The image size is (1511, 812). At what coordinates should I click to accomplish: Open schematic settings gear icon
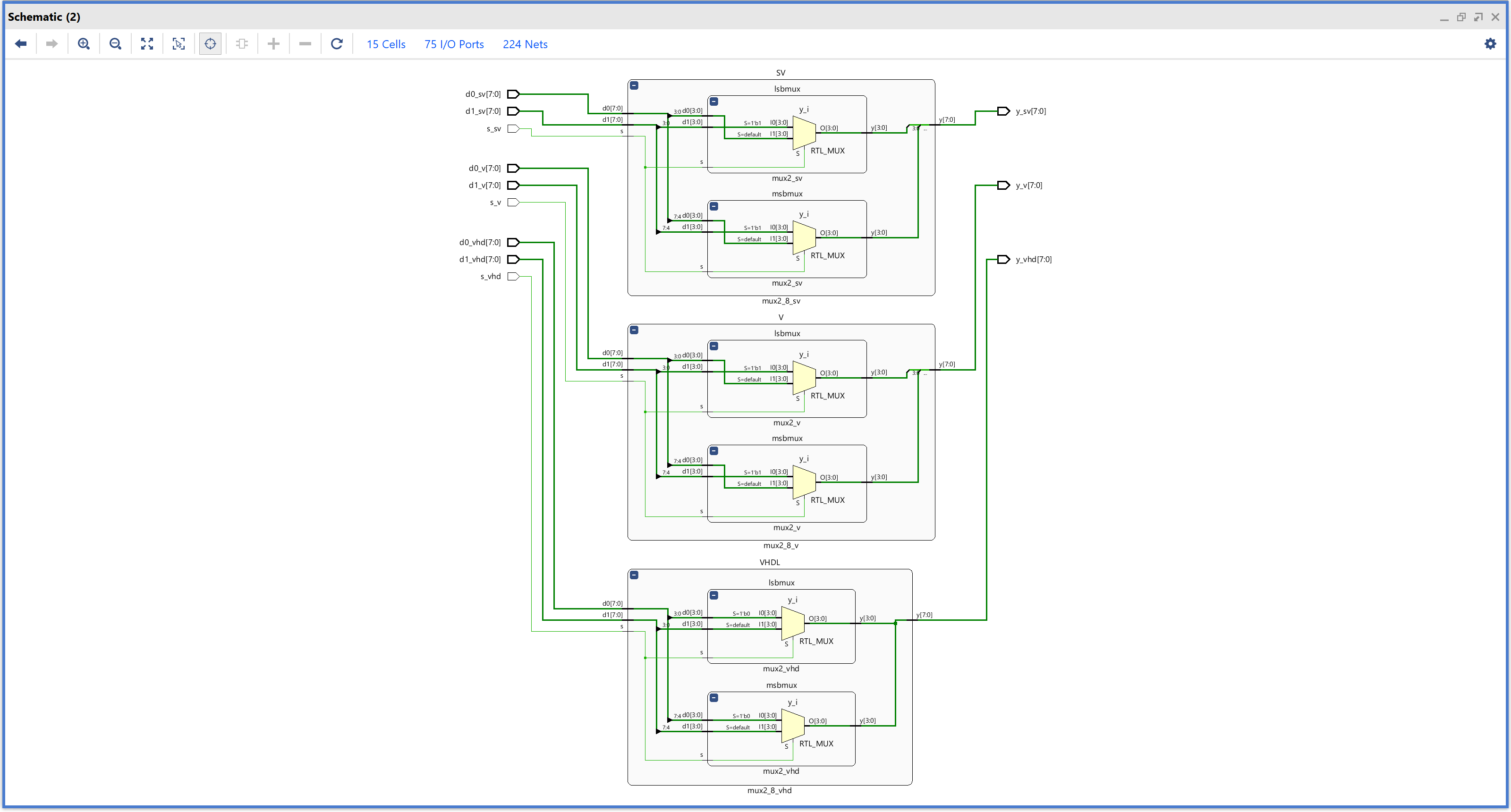1490,44
